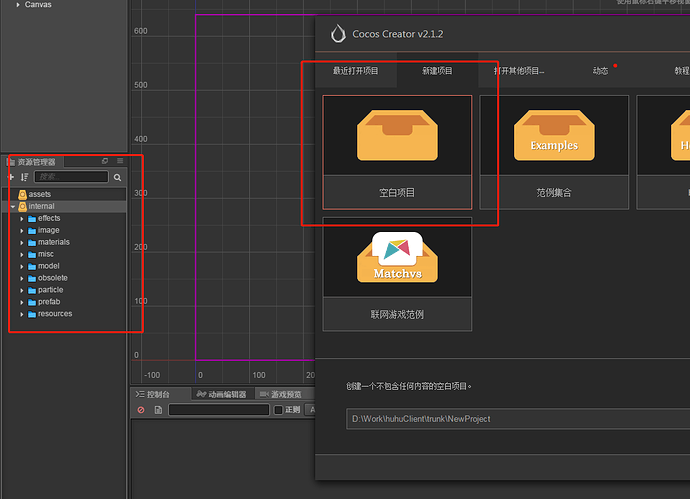Select the assets database icon
Screen dimensions: 690x499
coord(22,194)
